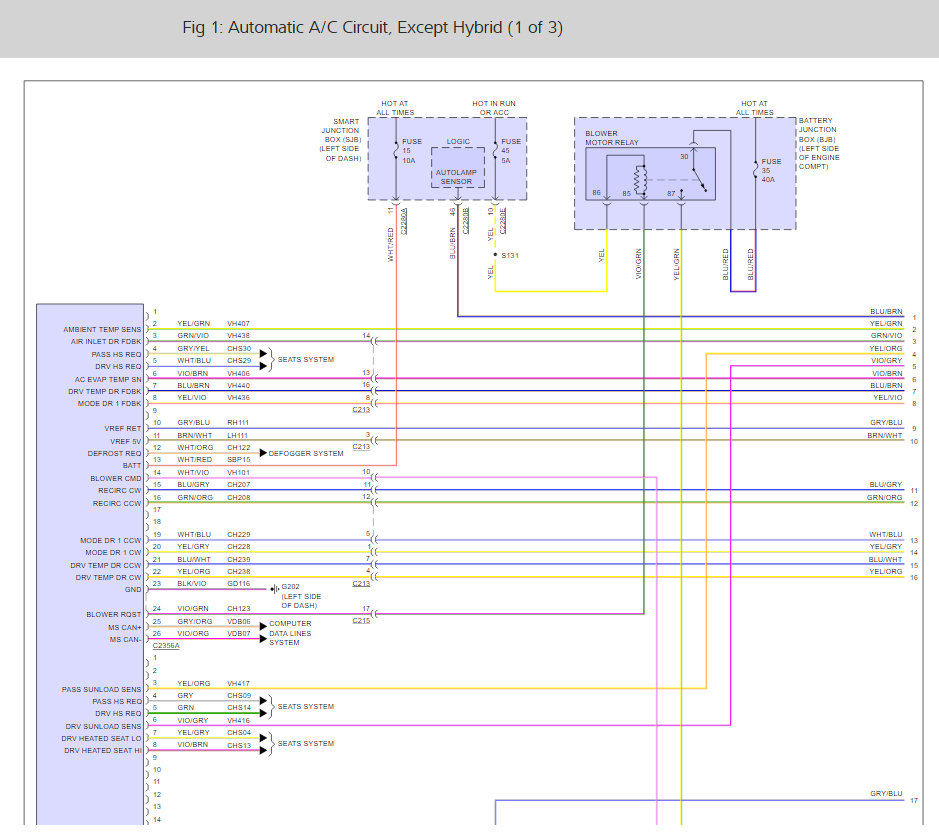This screenshot has width=939, height=839.
Task: Select the relay switch contact near pin 30
Action: point(699,178)
